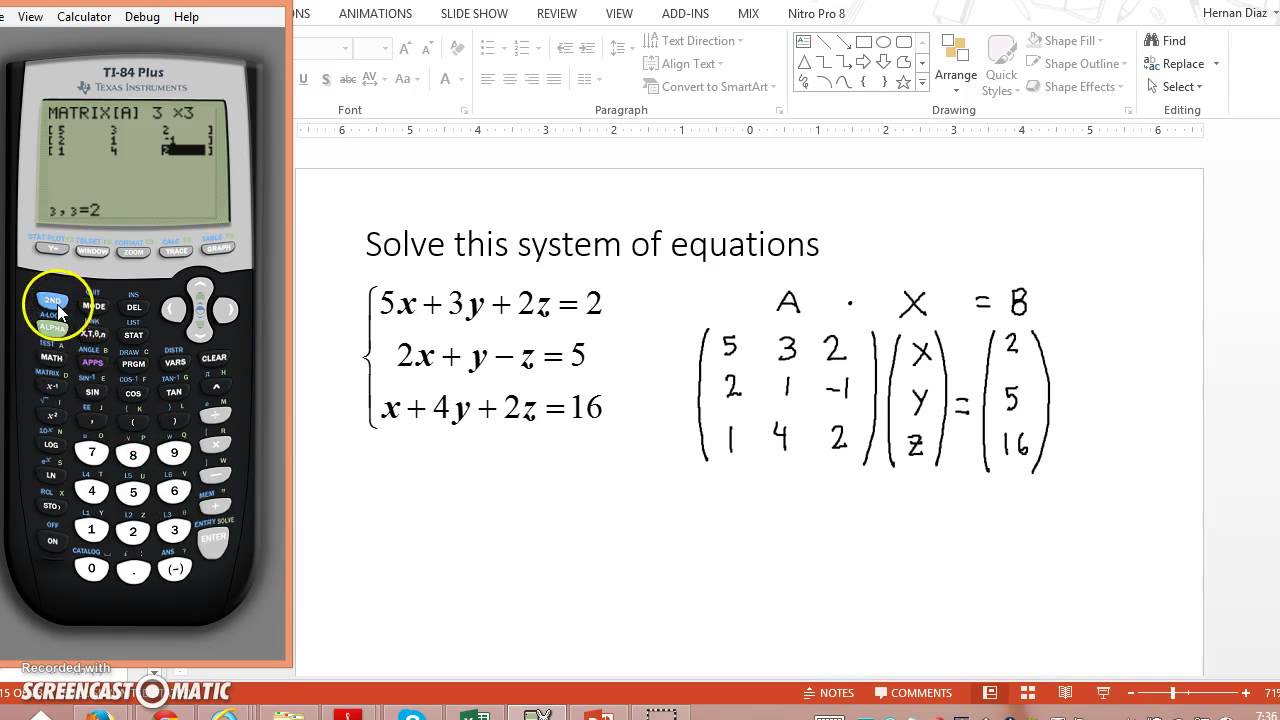
Task: Click the SIN calculator key
Action: click(93, 392)
